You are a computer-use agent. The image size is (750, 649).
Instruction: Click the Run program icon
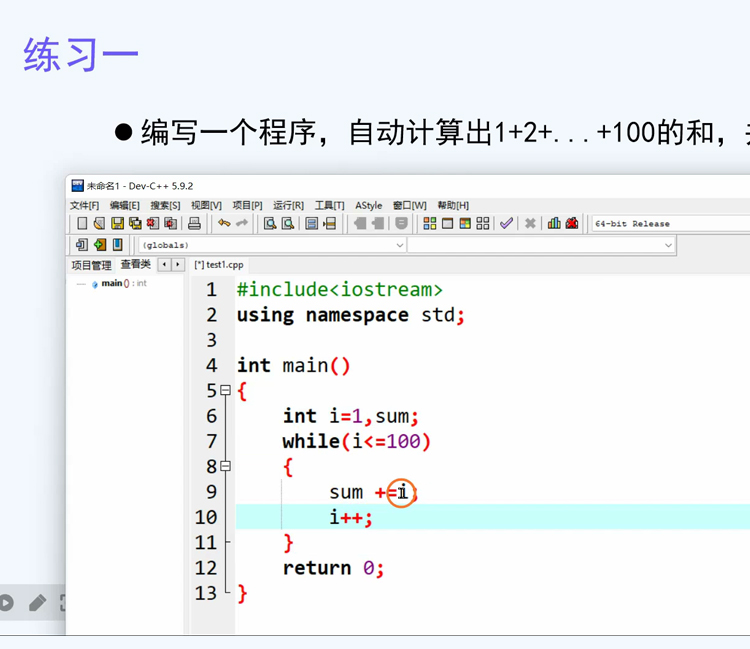click(x=445, y=223)
